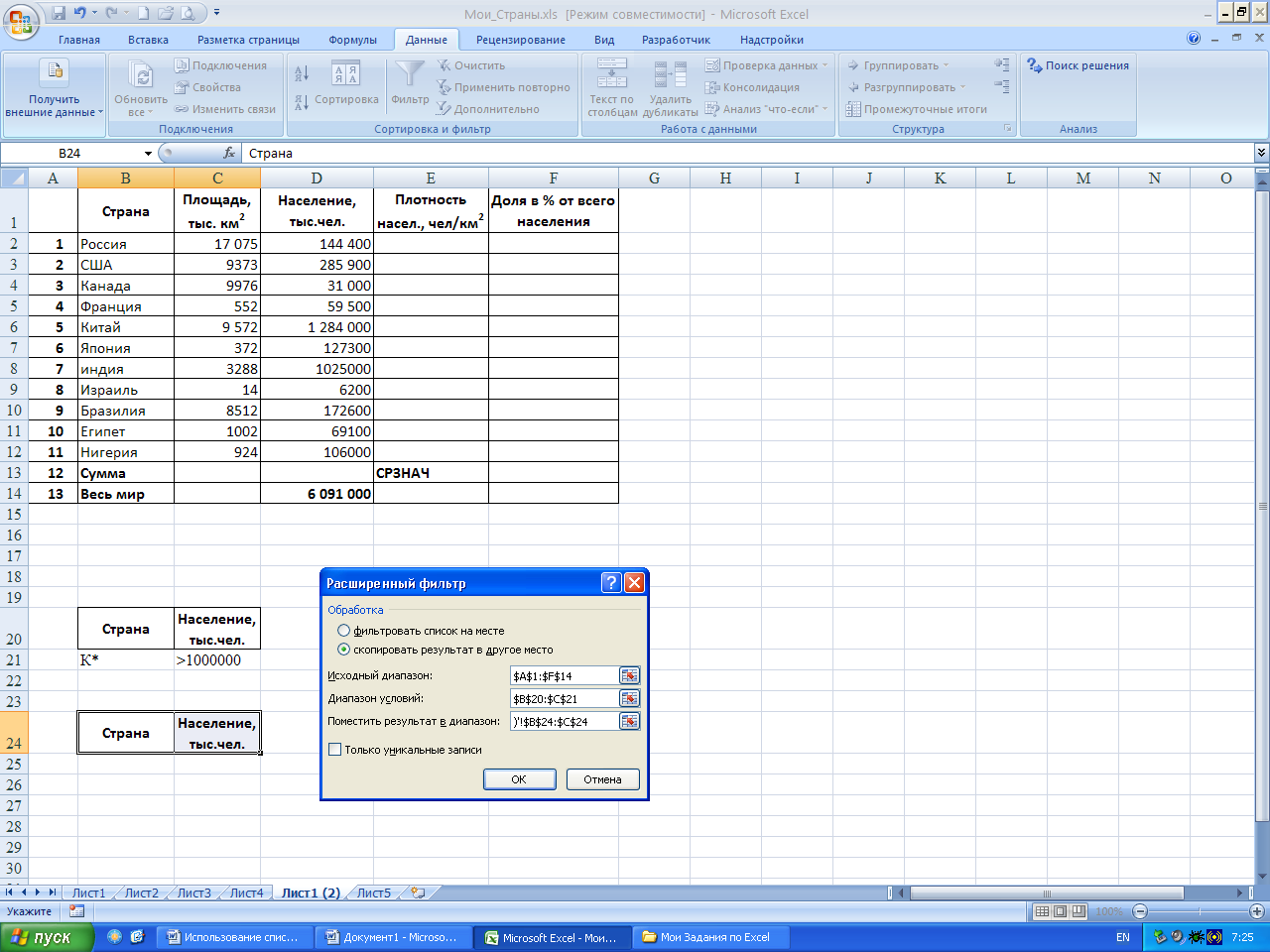Switch to Normal view in status bar
The height and width of the screenshot is (952, 1270).
1042,911
